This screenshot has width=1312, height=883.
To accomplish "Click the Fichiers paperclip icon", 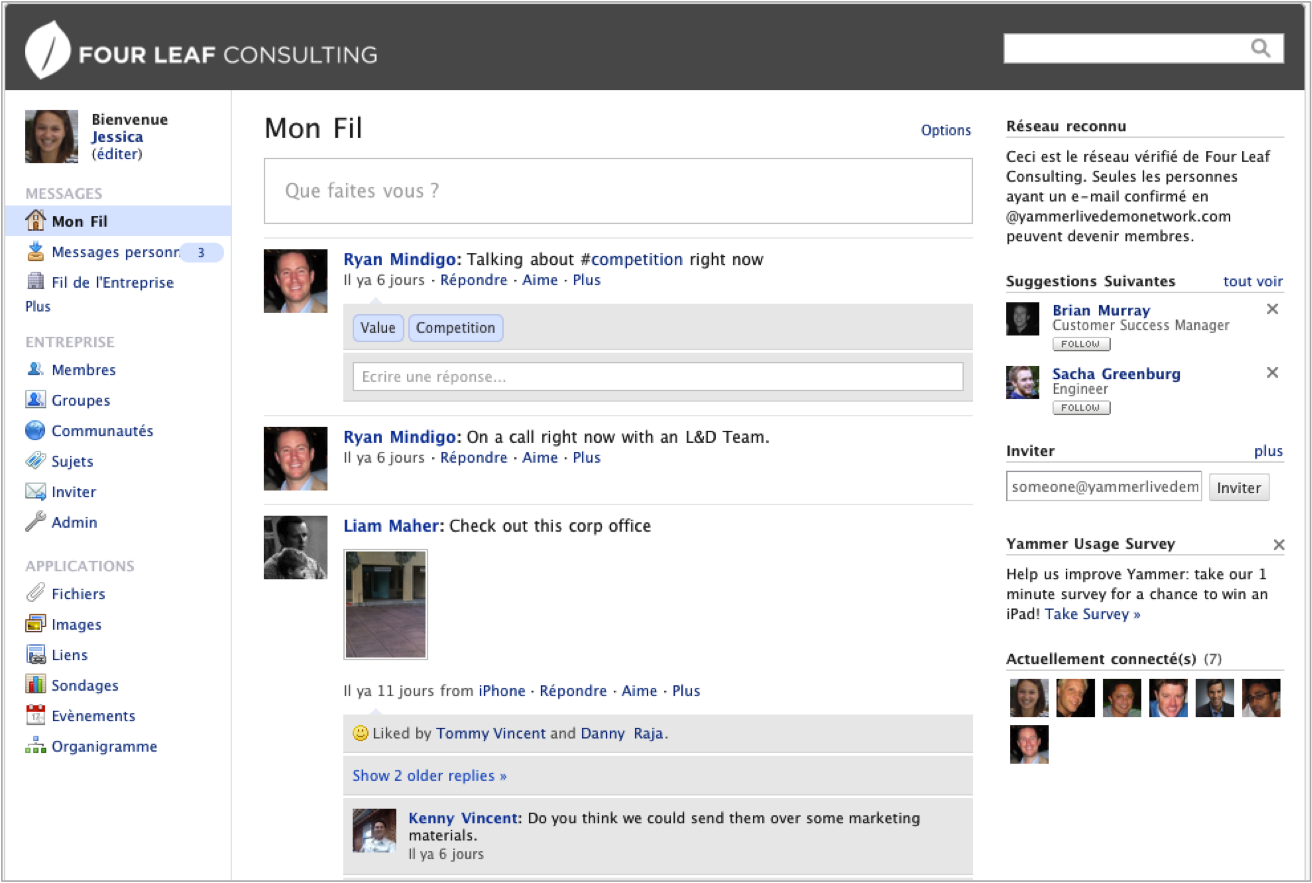I will pos(36,593).
